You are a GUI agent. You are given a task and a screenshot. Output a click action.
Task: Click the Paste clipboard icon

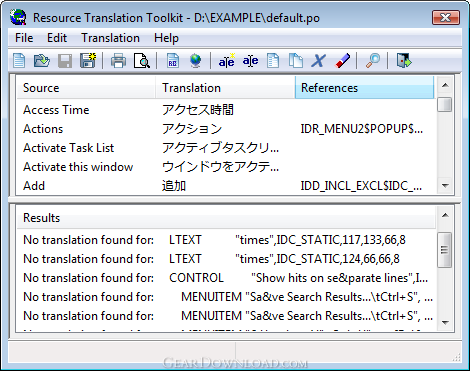click(x=296, y=61)
